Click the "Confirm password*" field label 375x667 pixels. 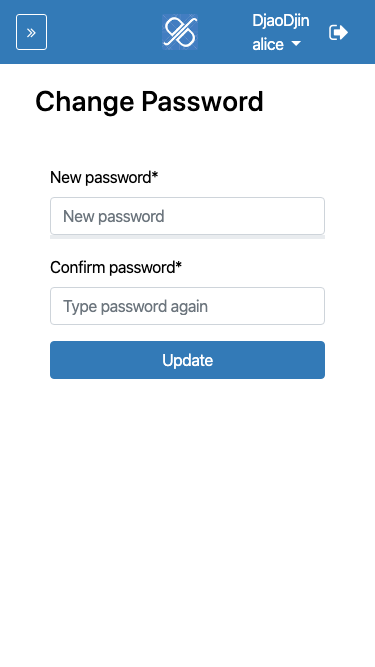coord(116,268)
